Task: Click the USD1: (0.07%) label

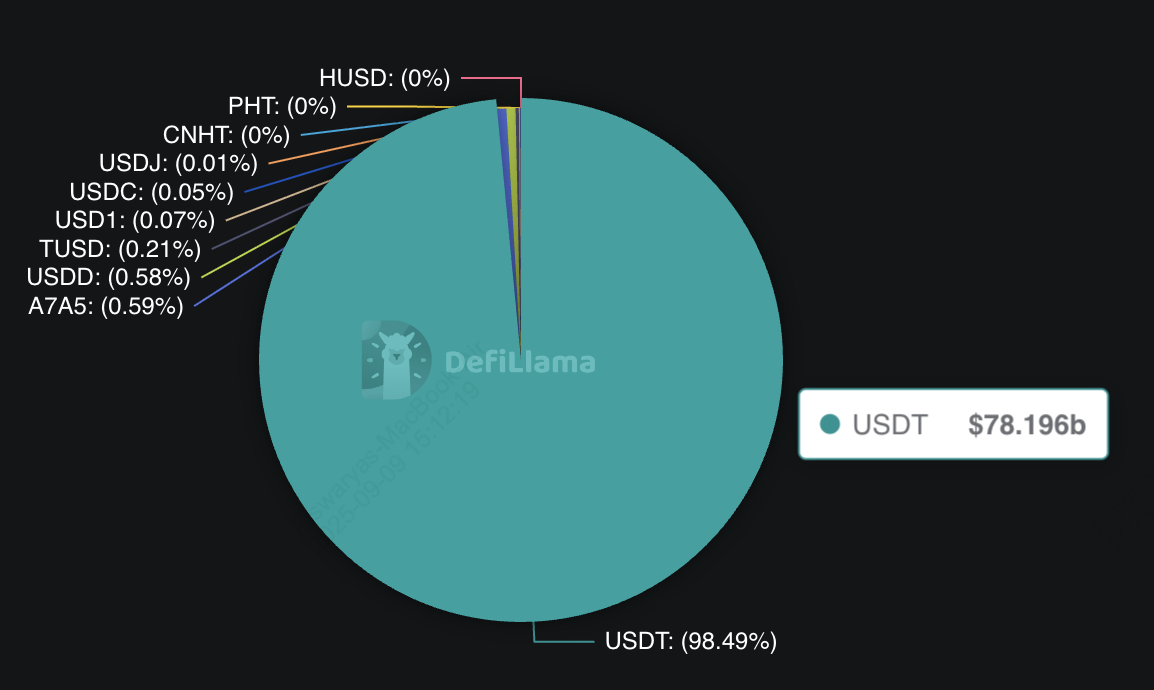Action: (x=135, y=219)
